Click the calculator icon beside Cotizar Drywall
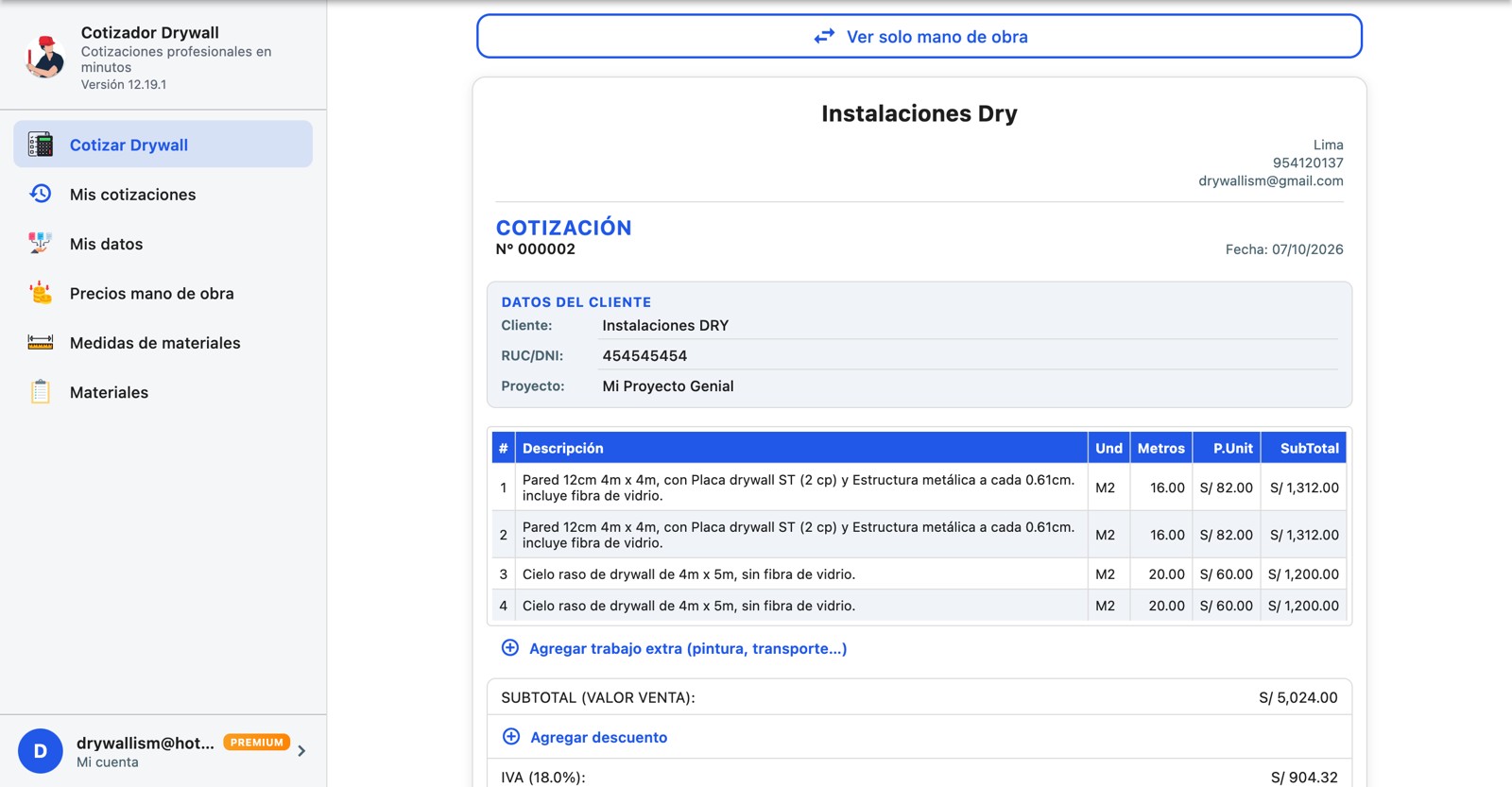Screen dimensions: 1512x787 coord(41,145)
